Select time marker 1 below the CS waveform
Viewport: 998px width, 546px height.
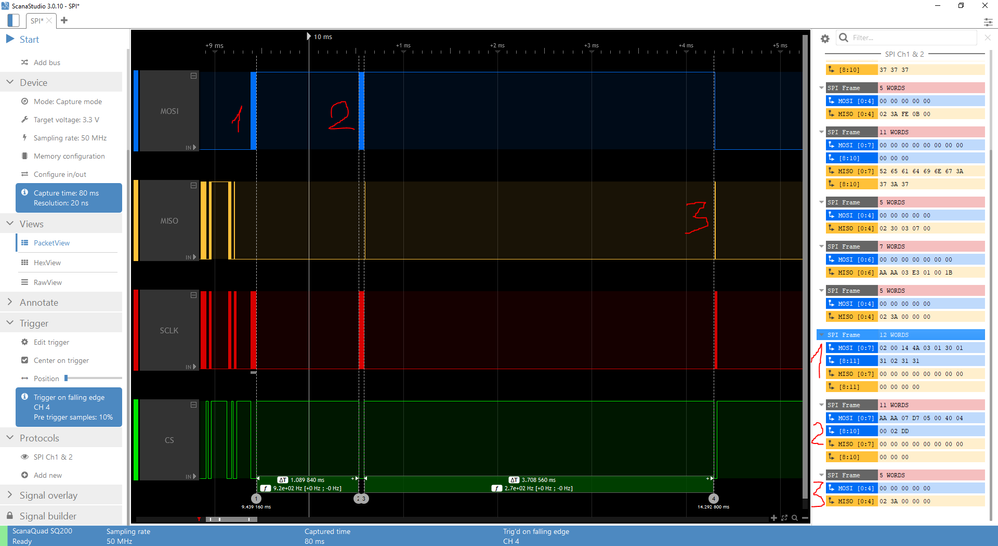pyautogui.click(x=256, y=498)
